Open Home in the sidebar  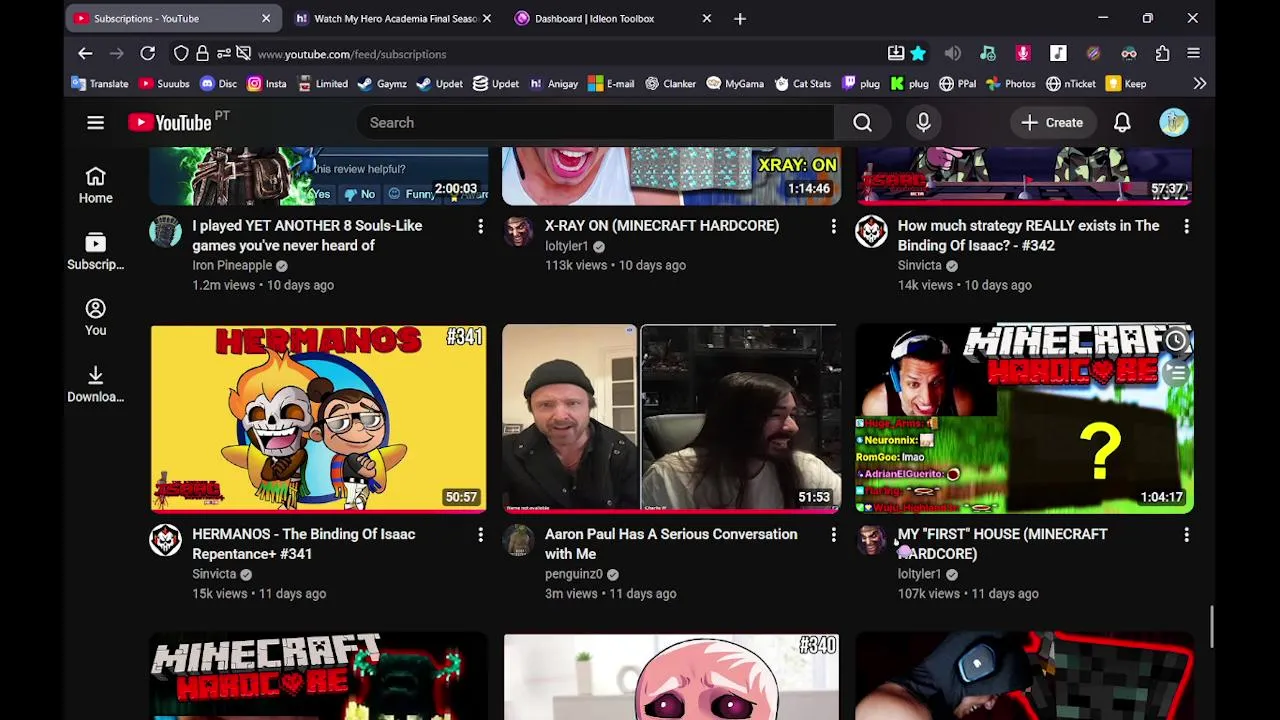pos(95,185)
